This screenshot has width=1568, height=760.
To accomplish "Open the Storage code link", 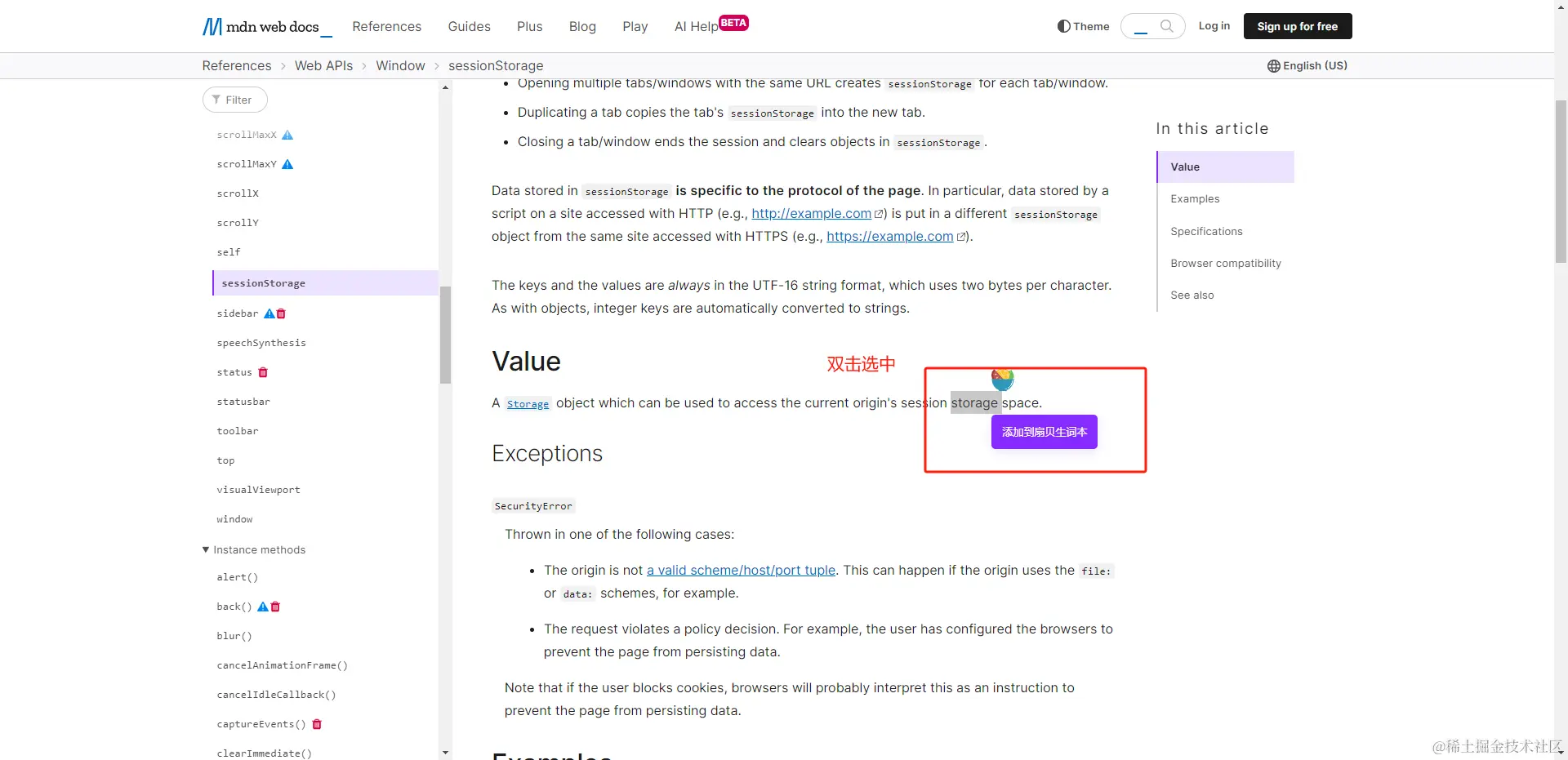I will 528,404.
